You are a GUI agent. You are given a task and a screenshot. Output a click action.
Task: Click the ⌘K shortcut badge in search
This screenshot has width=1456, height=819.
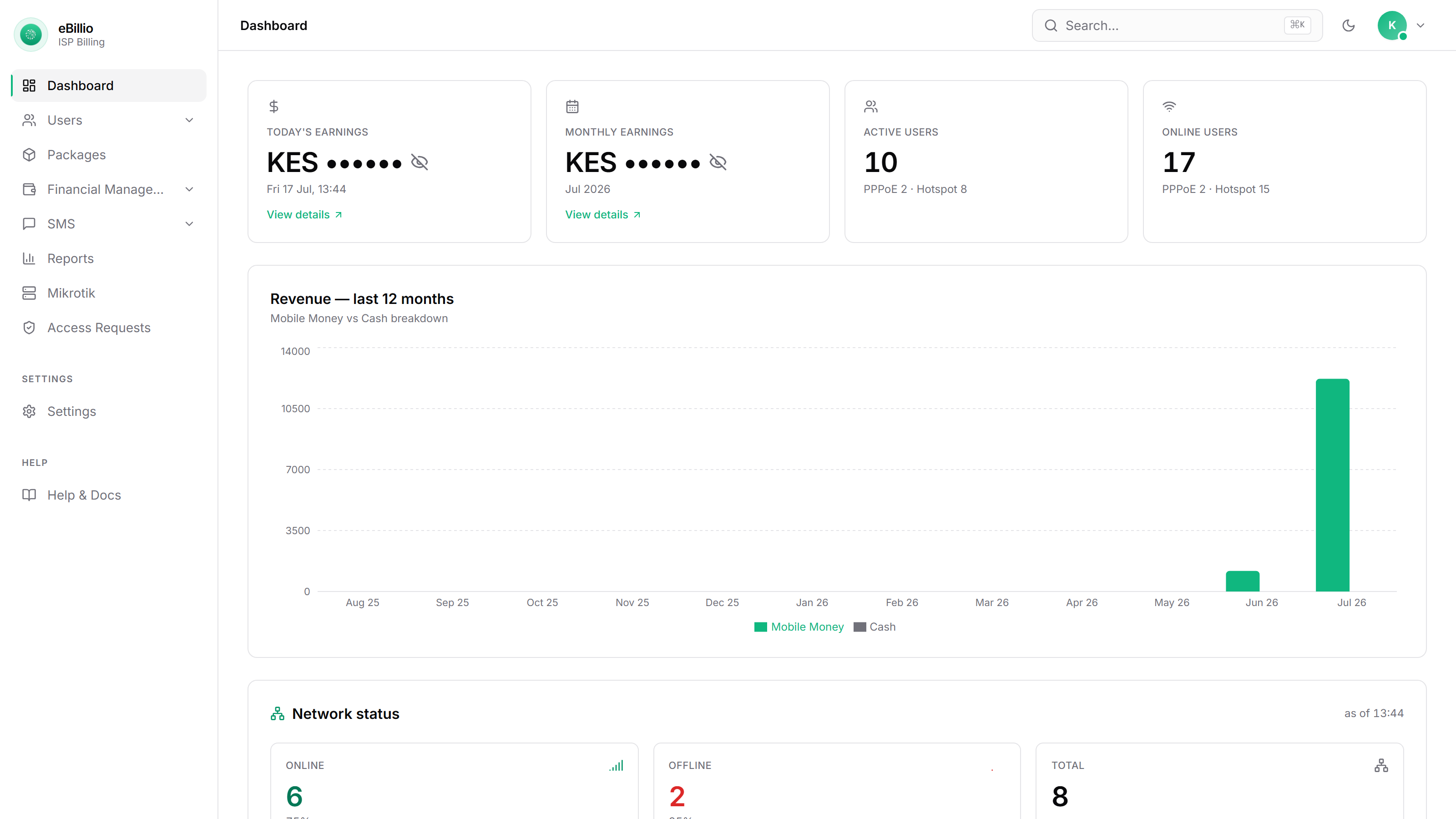[1297, 25]
